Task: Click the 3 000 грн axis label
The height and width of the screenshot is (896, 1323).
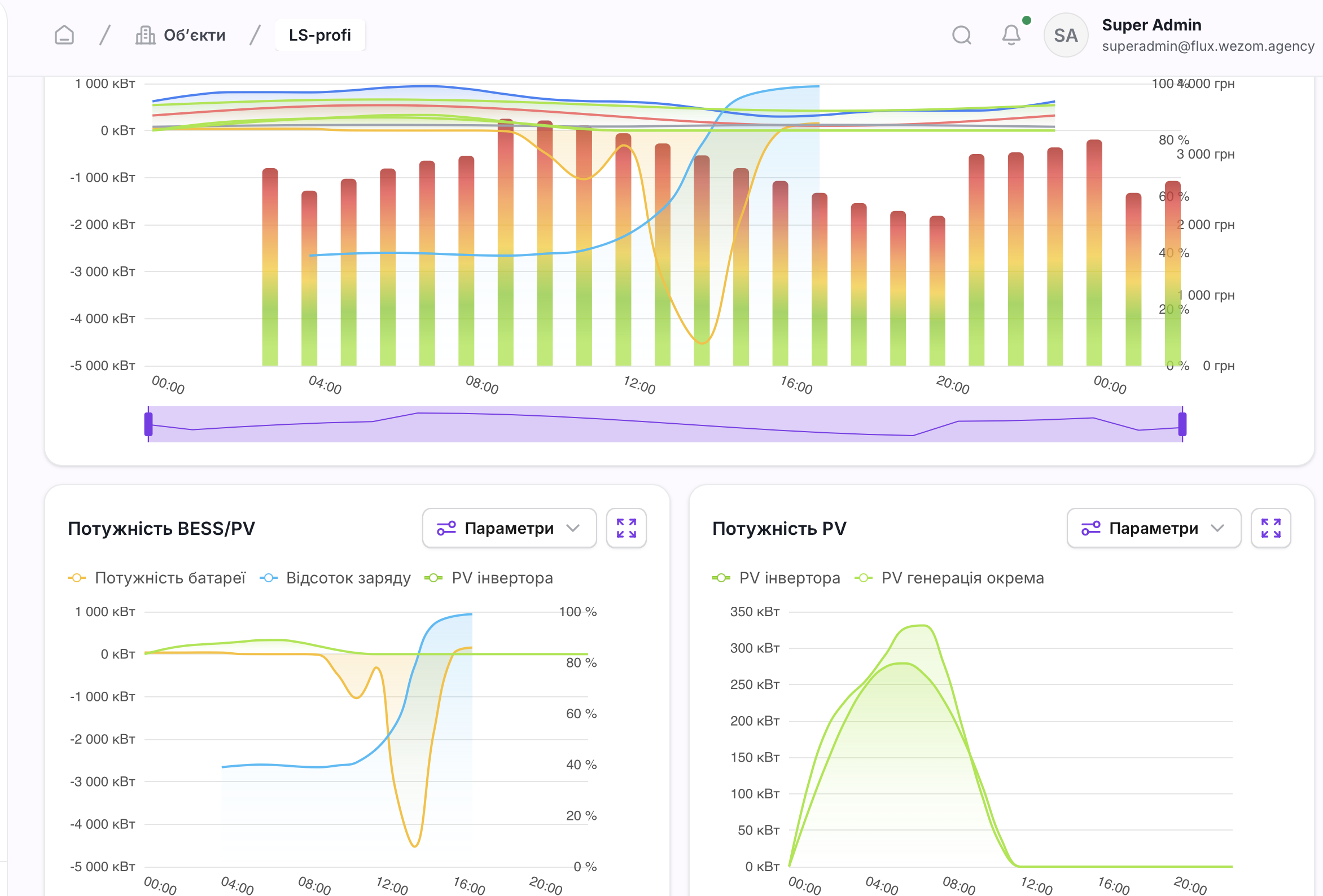Action: pyautogui.click(x=1206, y=154)
